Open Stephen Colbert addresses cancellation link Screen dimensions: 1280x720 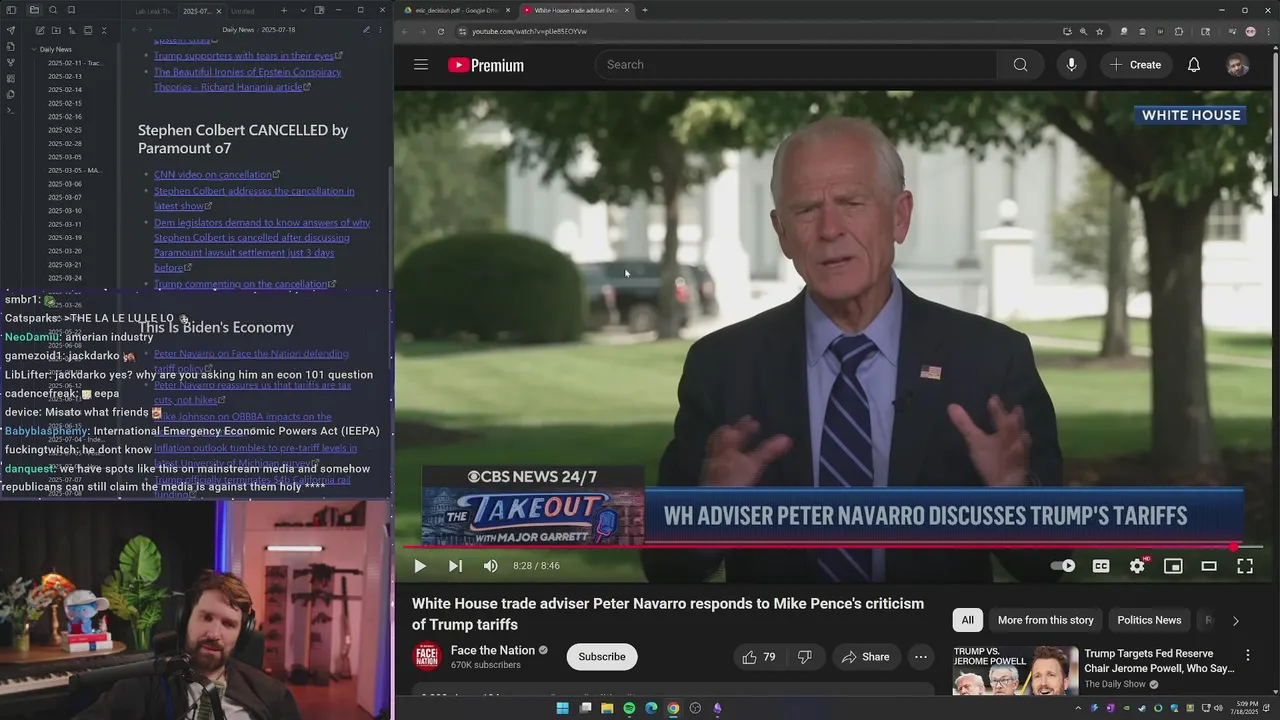point(254,198)
